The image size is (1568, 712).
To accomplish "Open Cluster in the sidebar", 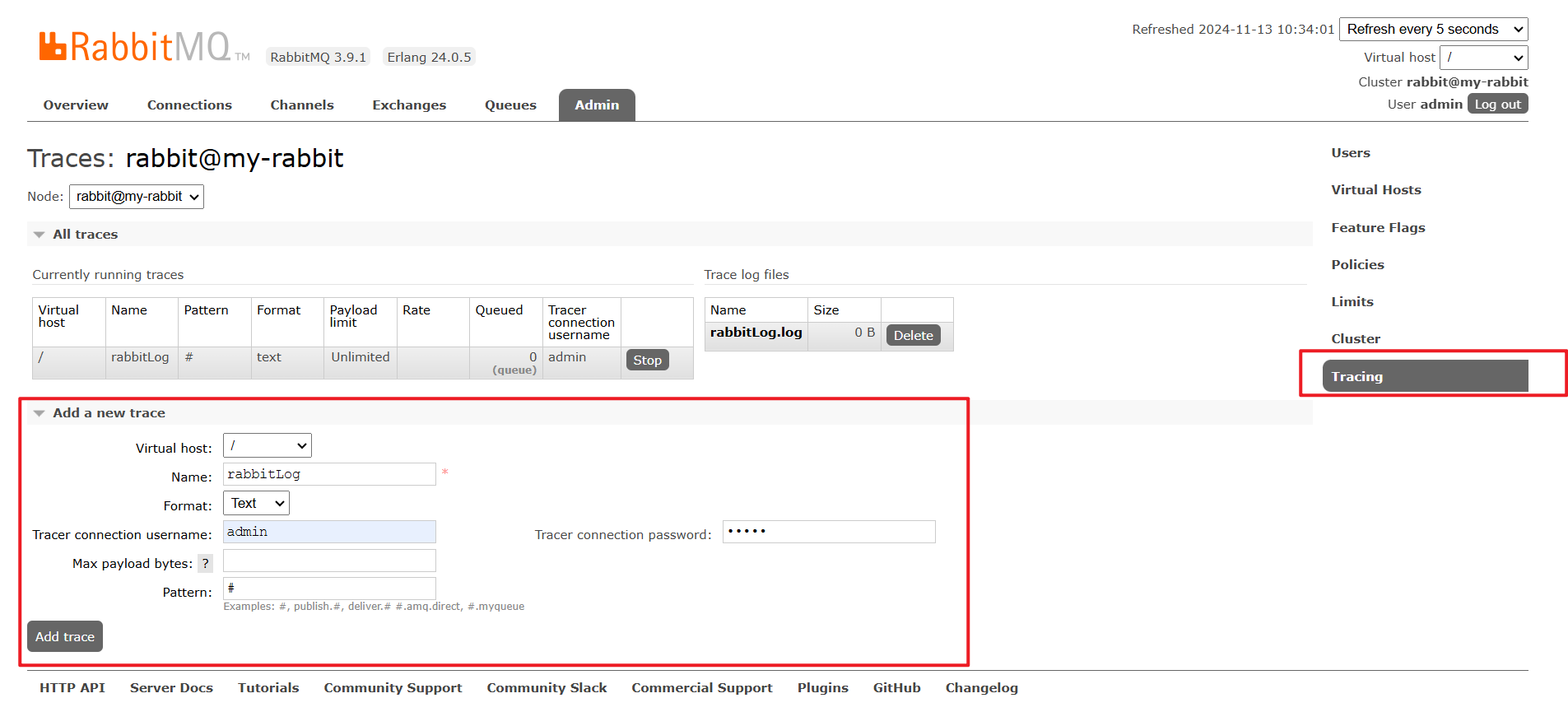I will [x=1356, y=339].
